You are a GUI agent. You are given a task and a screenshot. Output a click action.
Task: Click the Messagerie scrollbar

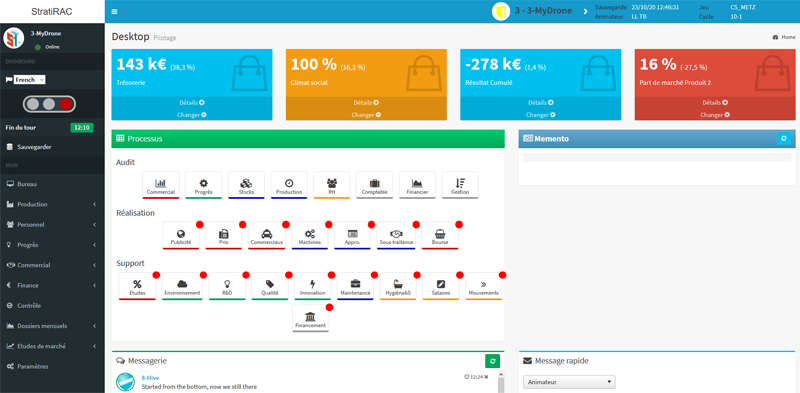point(501,385)
